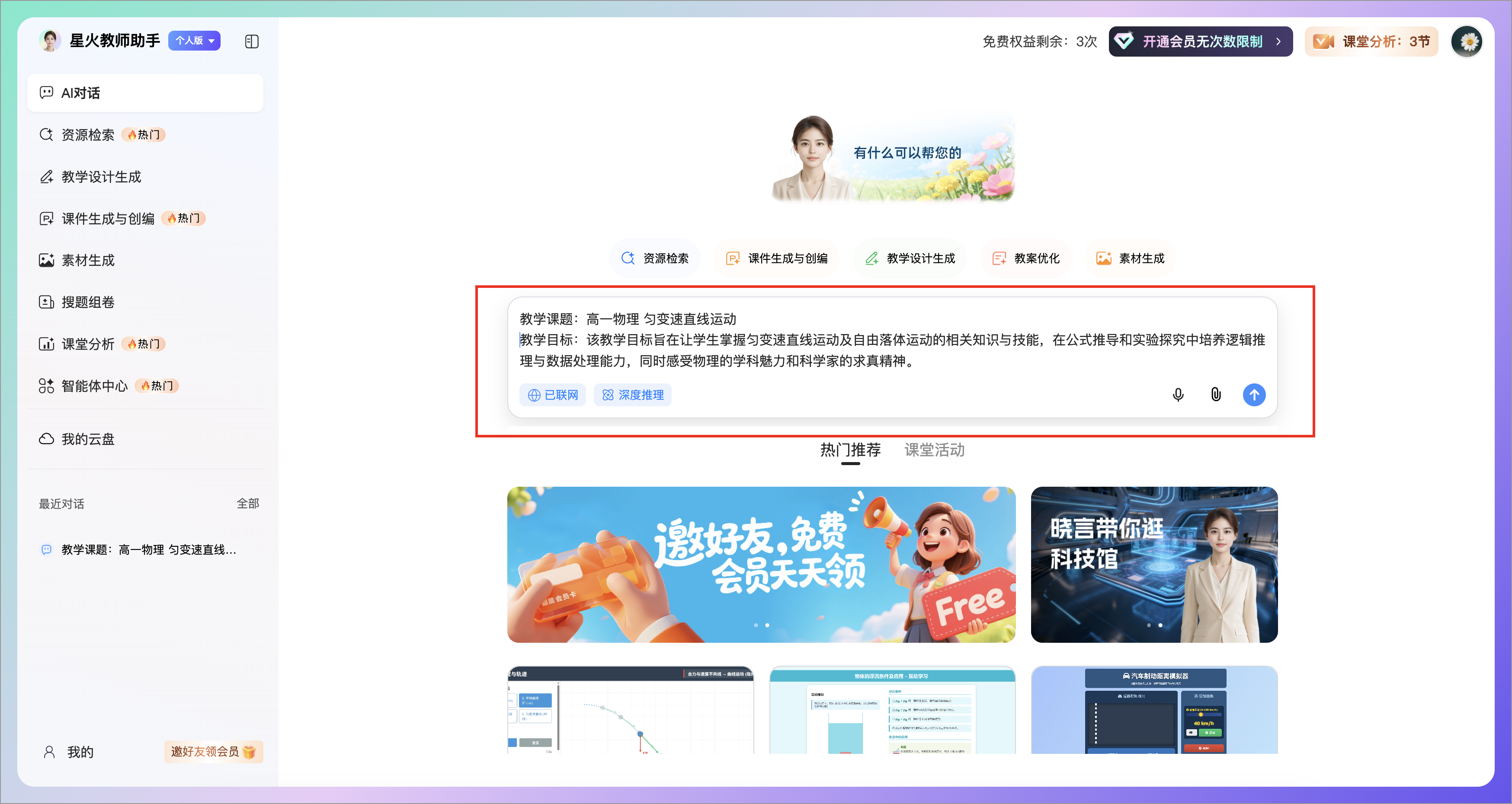The image size is (1512, 804).
Task: Click the 教案优化 shortcut button
Action: tap(1025, 258)
